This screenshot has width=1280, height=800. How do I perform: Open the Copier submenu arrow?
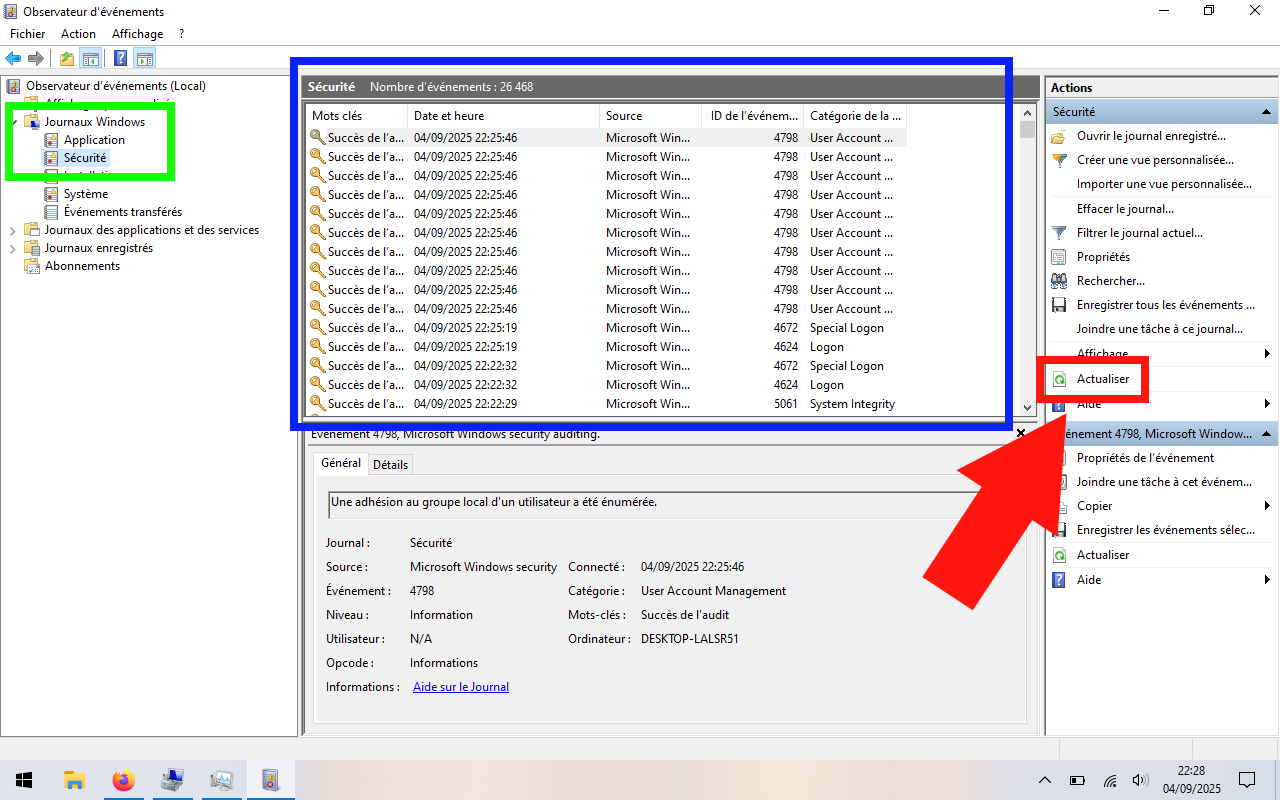click(1267, 506)
